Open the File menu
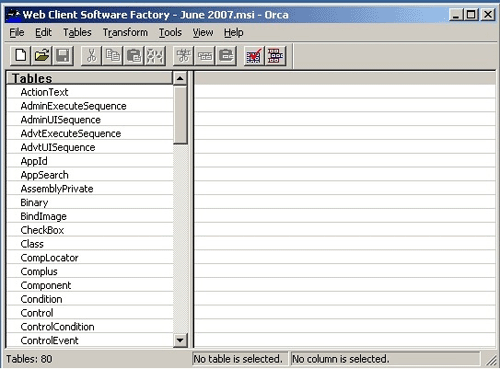The width and height of the screenshot is (500, 369). coord(17,32)
